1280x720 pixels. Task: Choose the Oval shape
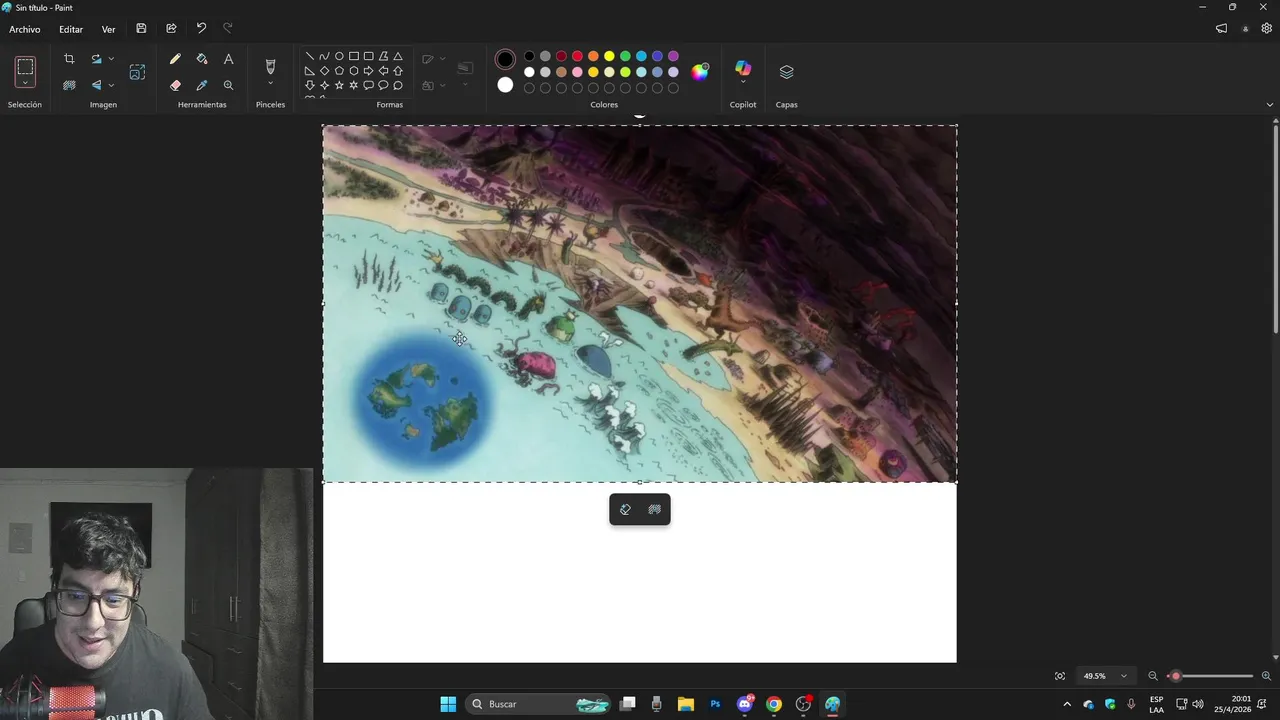pyautogui.click(x=339, y=56)
